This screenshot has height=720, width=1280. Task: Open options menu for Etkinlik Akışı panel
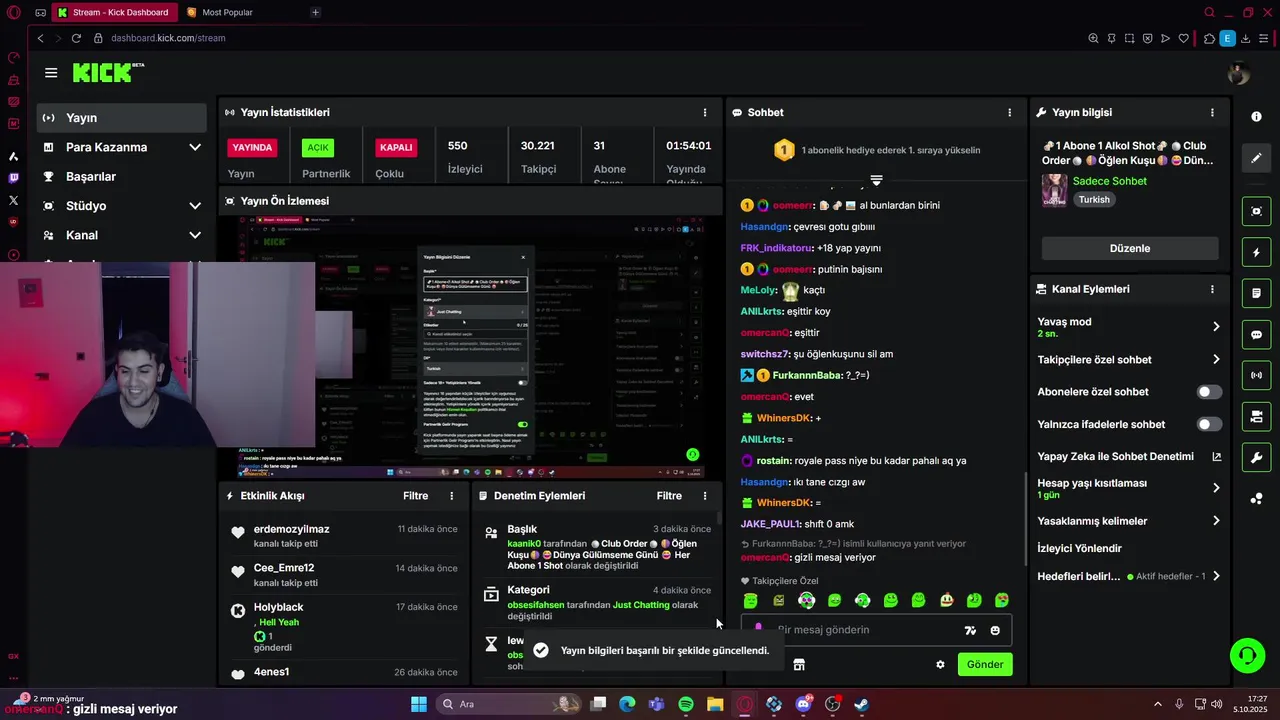(x=452, y=496)
